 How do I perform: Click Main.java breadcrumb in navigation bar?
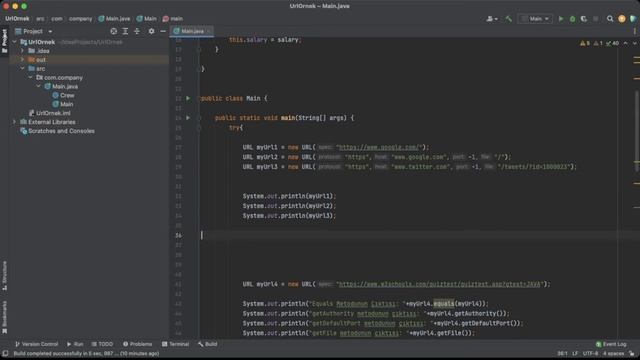click(x=114, y=19)
